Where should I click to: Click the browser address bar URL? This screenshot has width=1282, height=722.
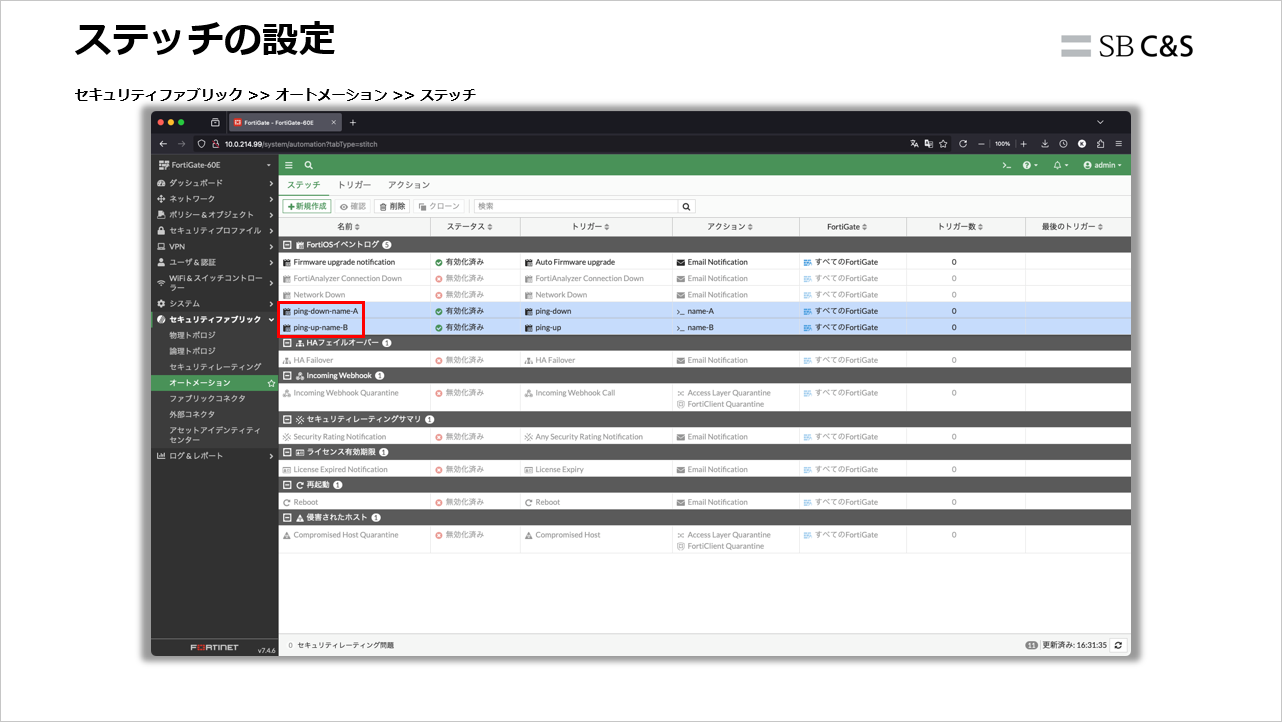tap(300, 144)
